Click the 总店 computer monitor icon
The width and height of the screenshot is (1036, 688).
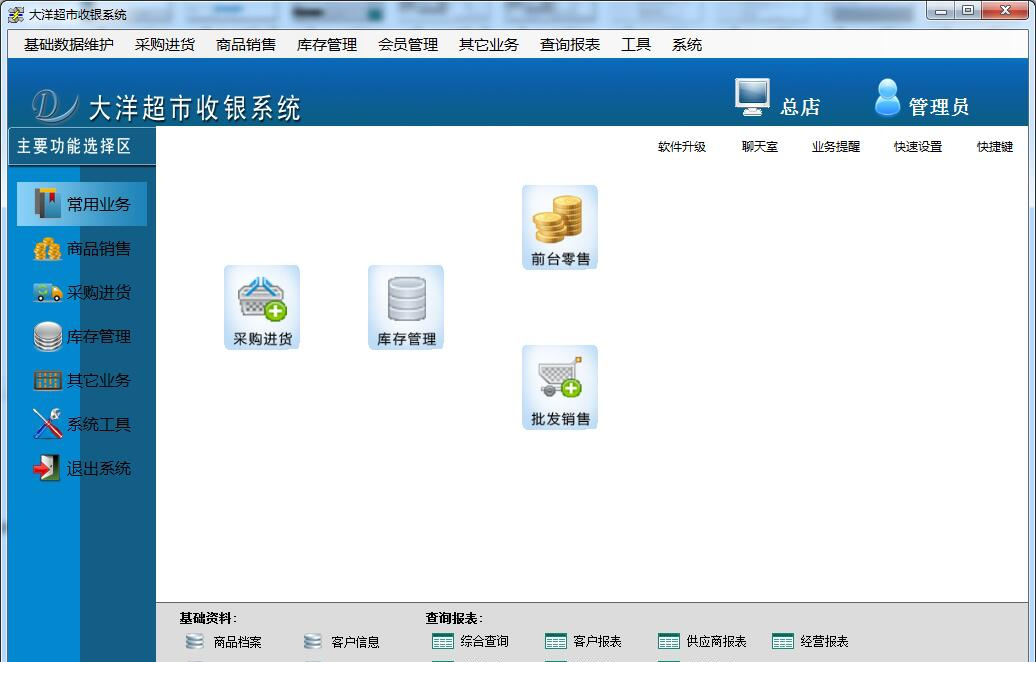click(752, 97)
